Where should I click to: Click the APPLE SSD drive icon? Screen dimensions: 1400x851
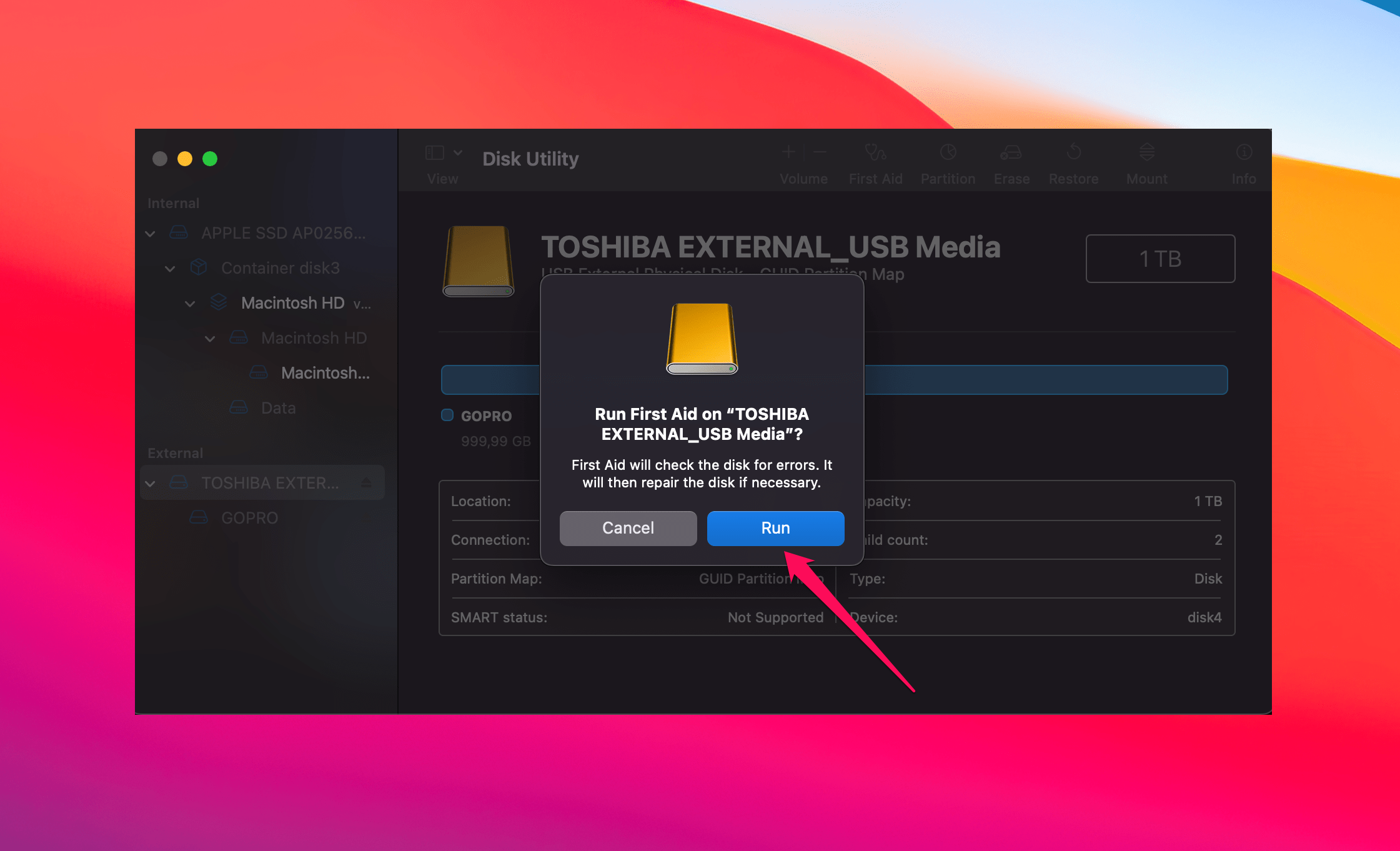[179, 232]
